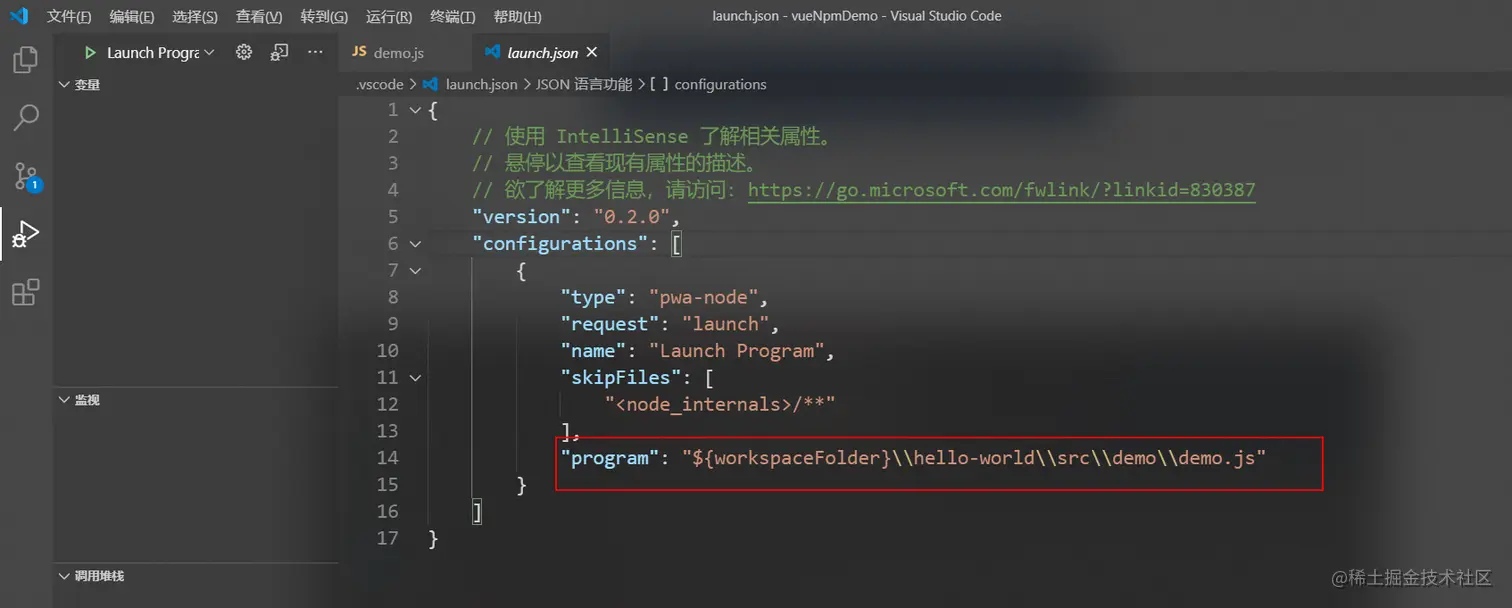Open the 转到(G) menu
Viewport: 1512px width, 608px height.
point(324,17)
